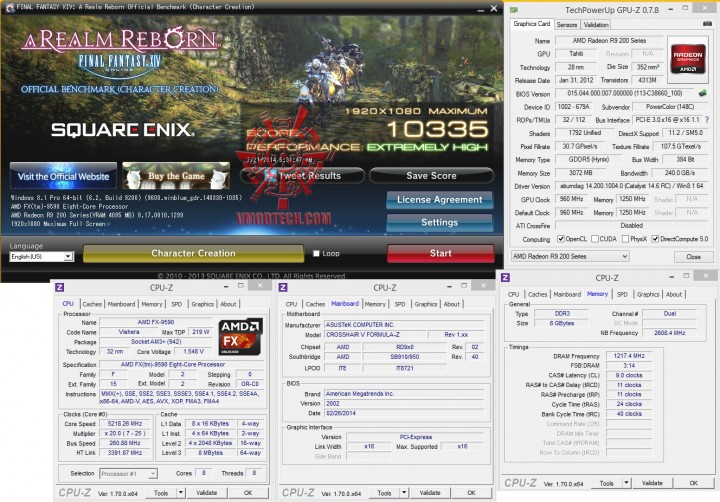Screen dimensions: 720x502
Task: Click the GPU Name field in GPU-Z
Action: [x=609, y=40]
